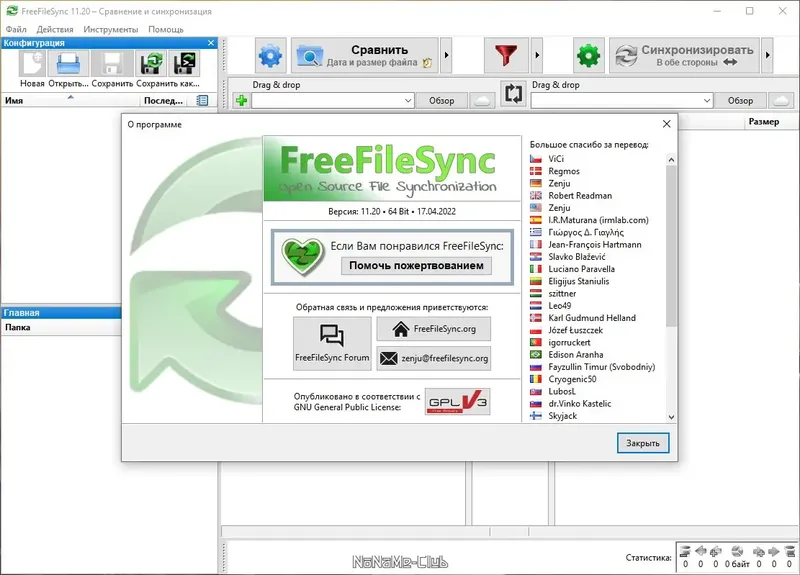Open green gear synchronization settings
Screen dimensions: 800x575
[588, 55]
